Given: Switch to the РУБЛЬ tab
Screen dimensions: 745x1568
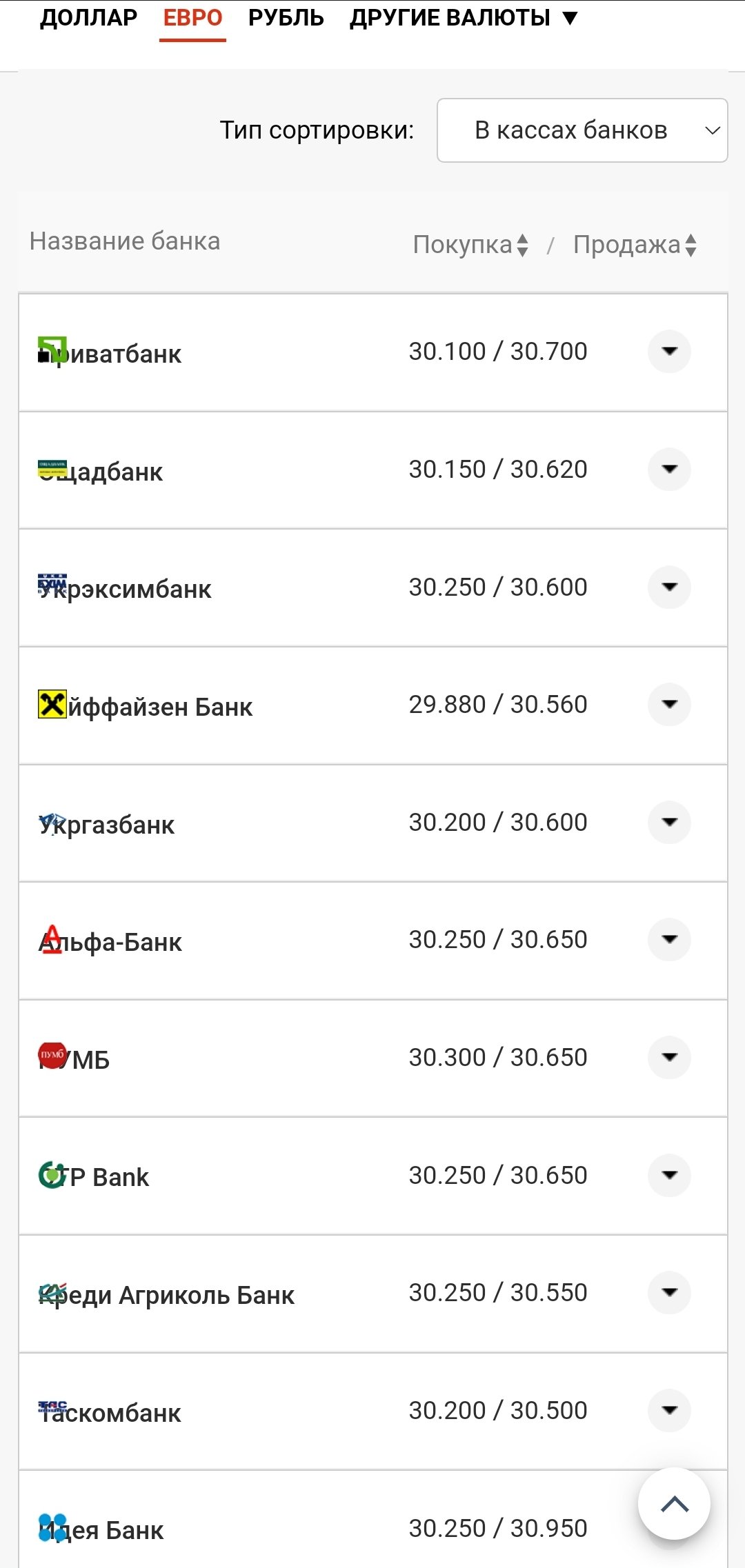Looking at the screenshot, I should (286, 17).
